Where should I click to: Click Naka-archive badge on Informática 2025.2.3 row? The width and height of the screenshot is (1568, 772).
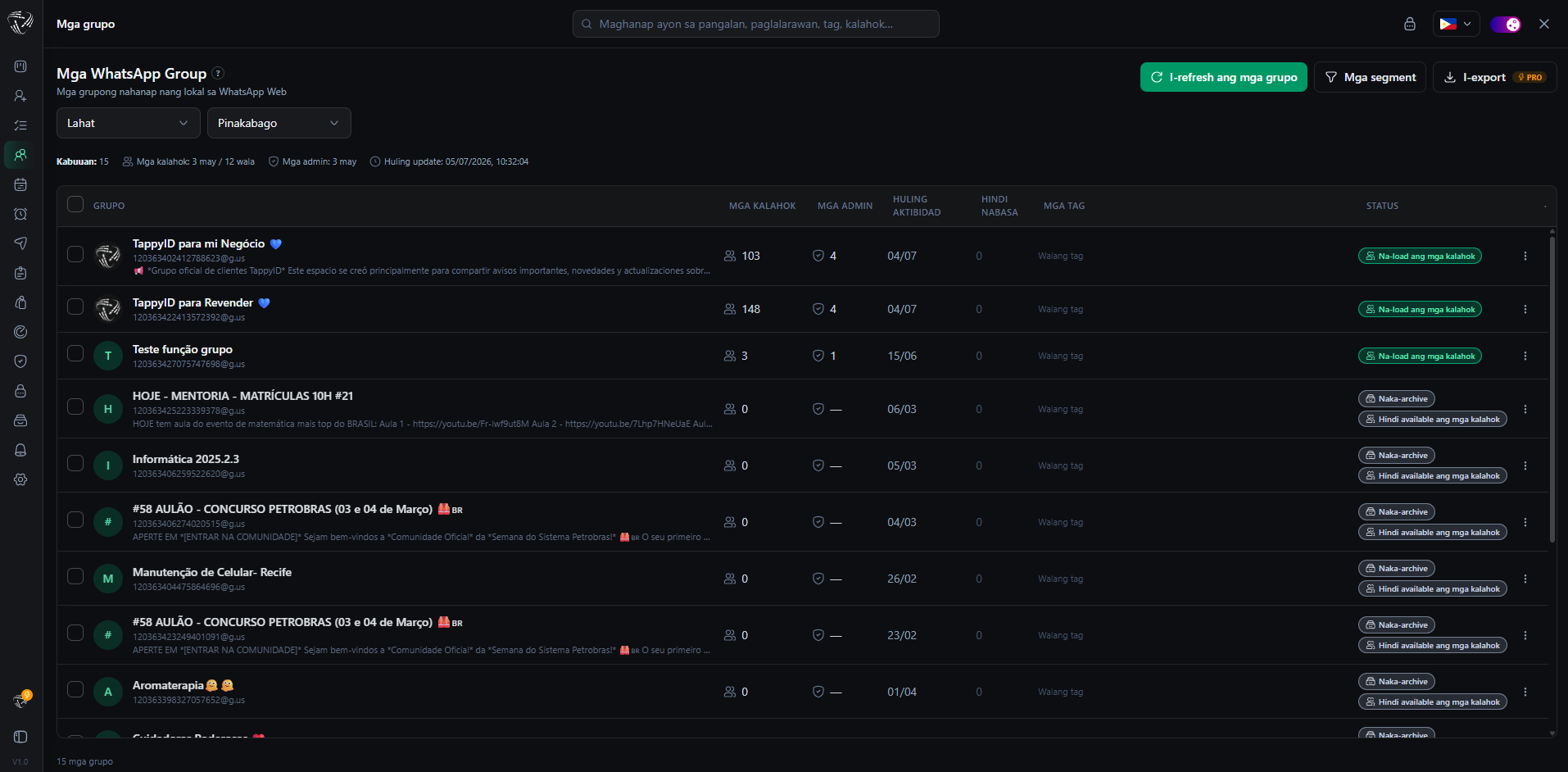[x=1397, y=456]
